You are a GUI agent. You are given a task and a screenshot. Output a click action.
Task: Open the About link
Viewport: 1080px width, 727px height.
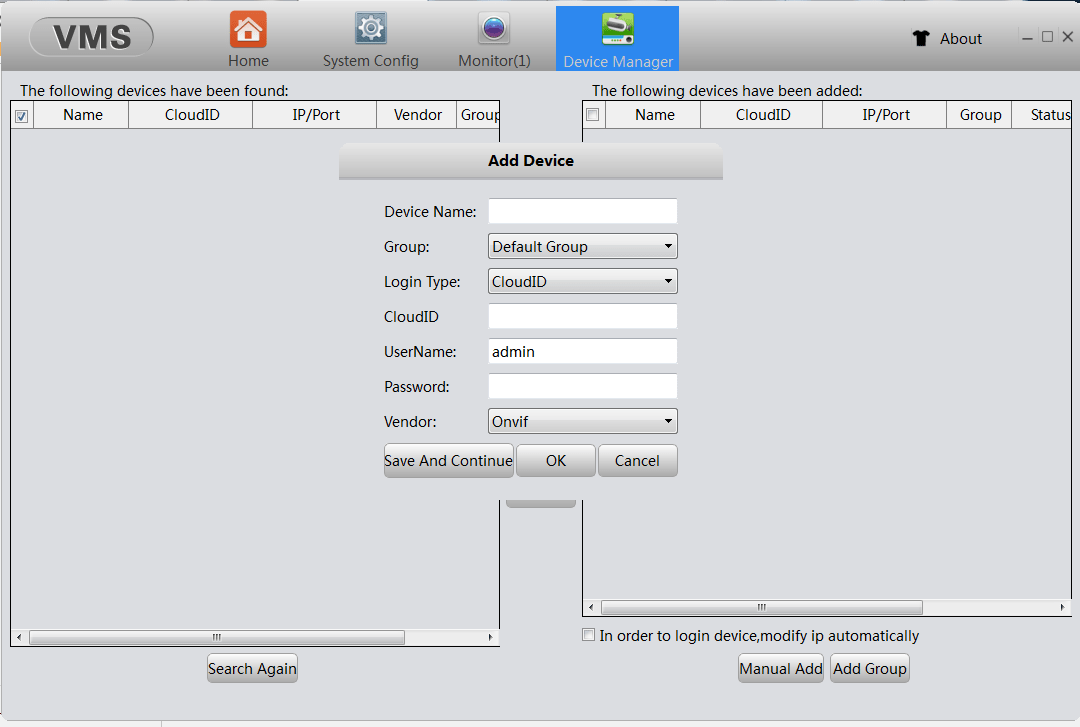click(x=961, y=39)
